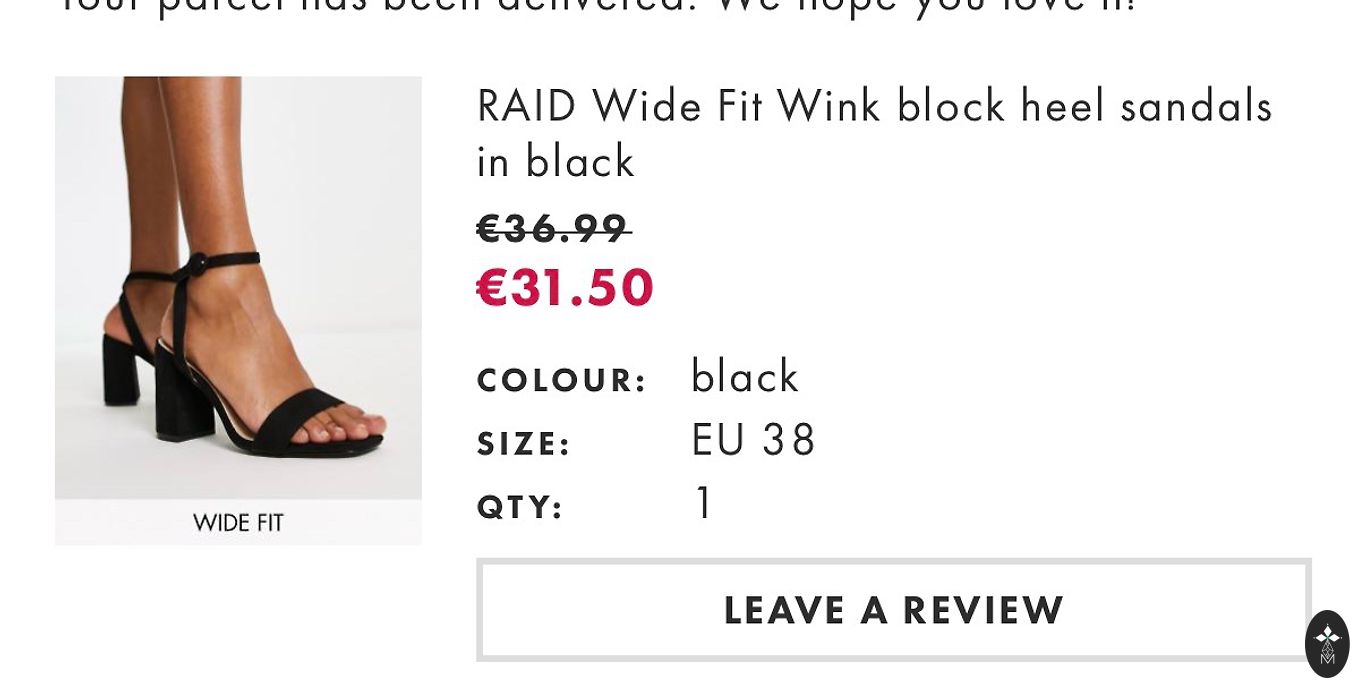Open the black sandals product photo
Image resolution: width=1366 pixels, height=694 pixels.
coord(238,288)
